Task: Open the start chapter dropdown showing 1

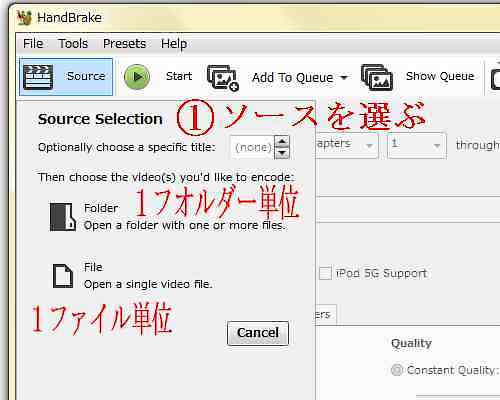Action: pyautogui.click(x=417, y=145)
